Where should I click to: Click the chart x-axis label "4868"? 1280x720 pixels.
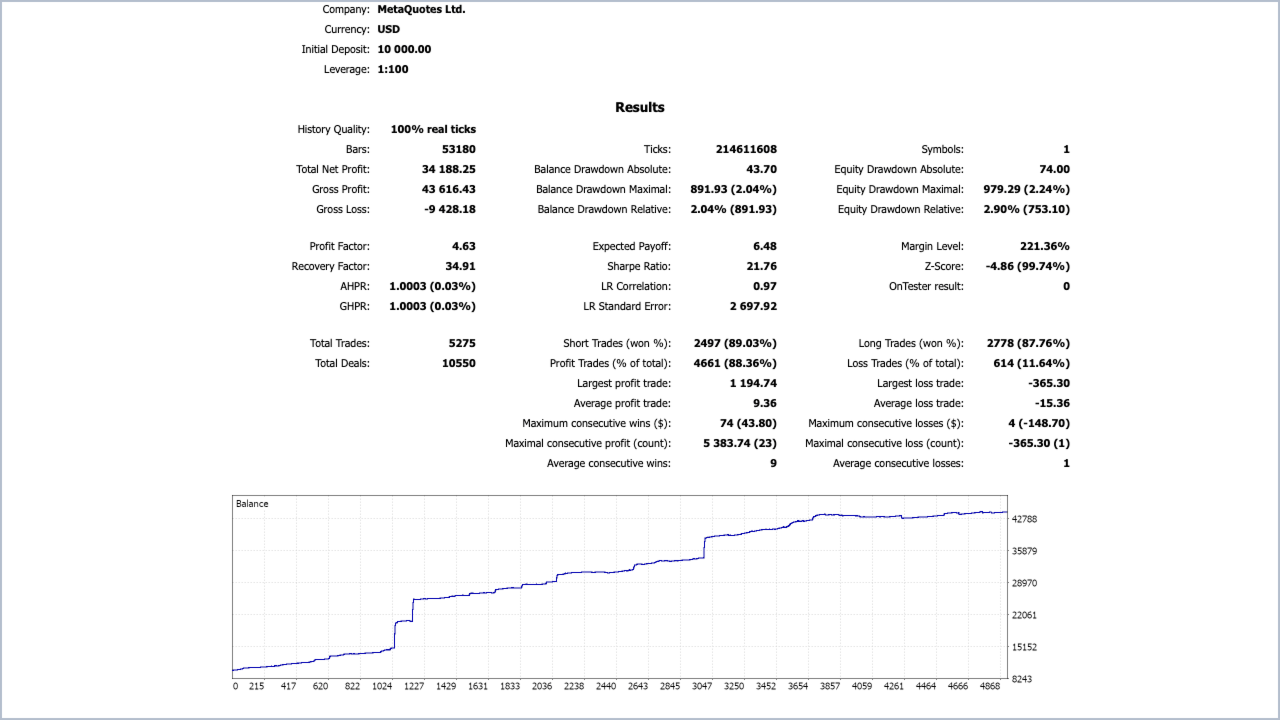(989, 687)
